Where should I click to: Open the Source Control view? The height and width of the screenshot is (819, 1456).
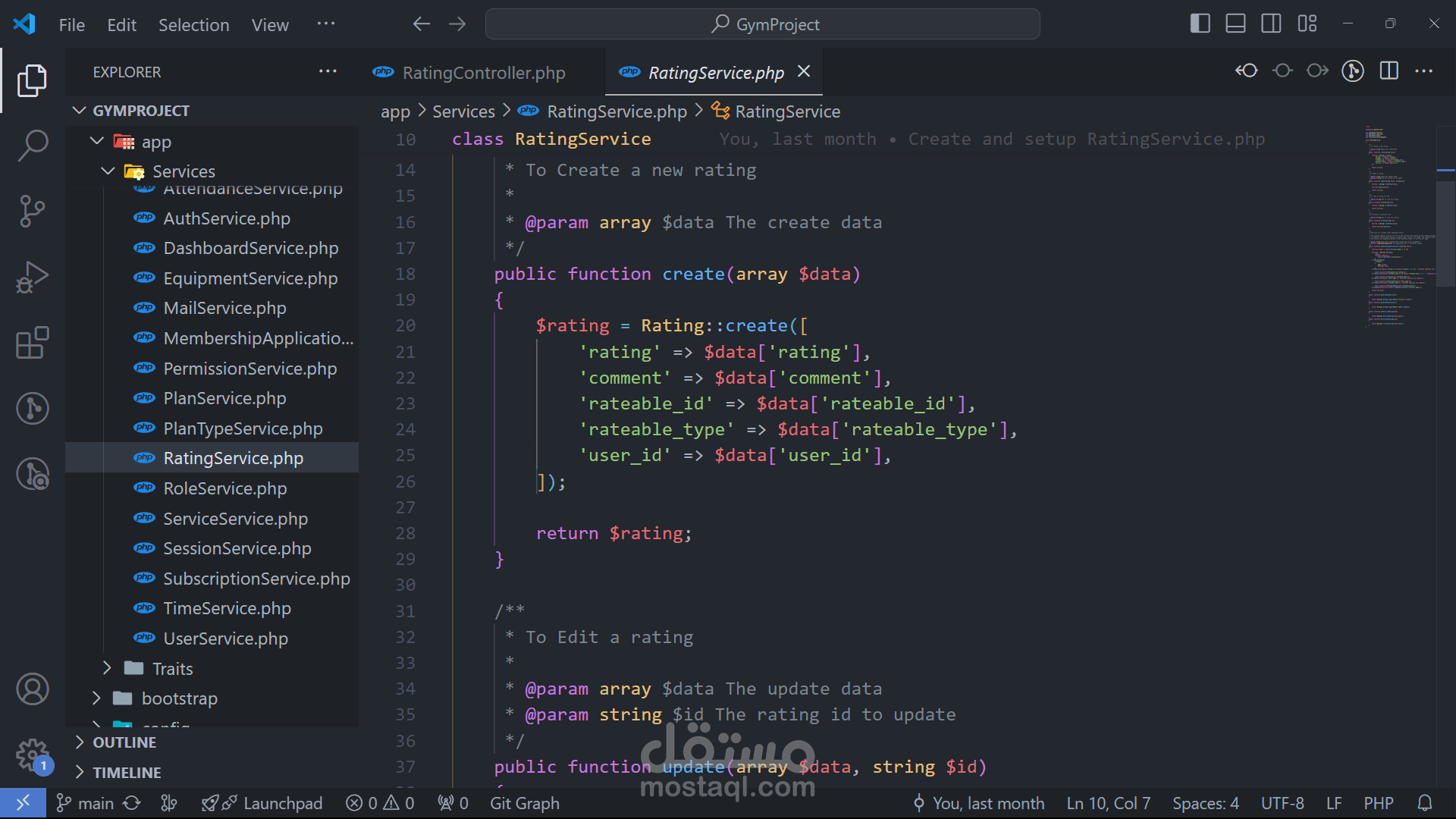33,211
